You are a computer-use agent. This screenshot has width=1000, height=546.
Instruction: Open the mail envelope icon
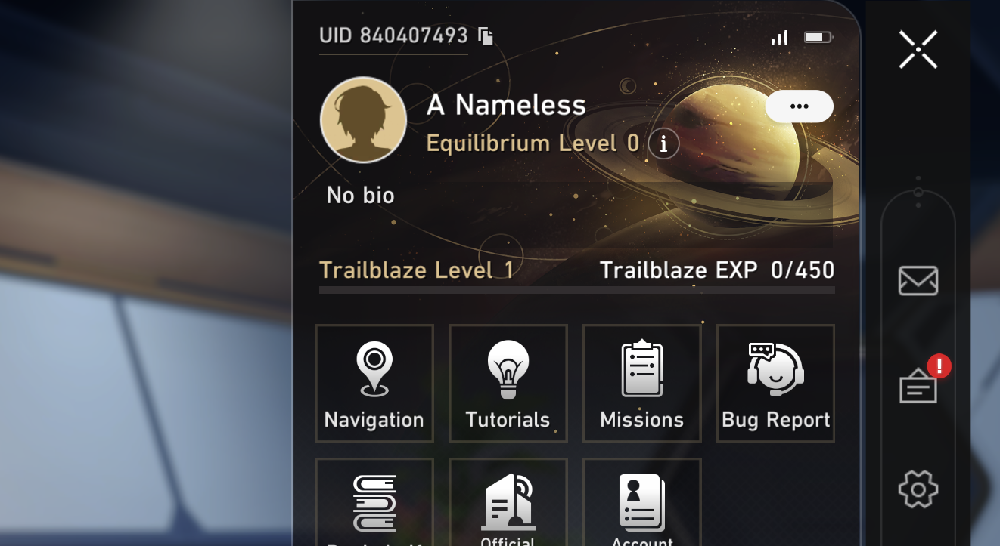(918, 281)
